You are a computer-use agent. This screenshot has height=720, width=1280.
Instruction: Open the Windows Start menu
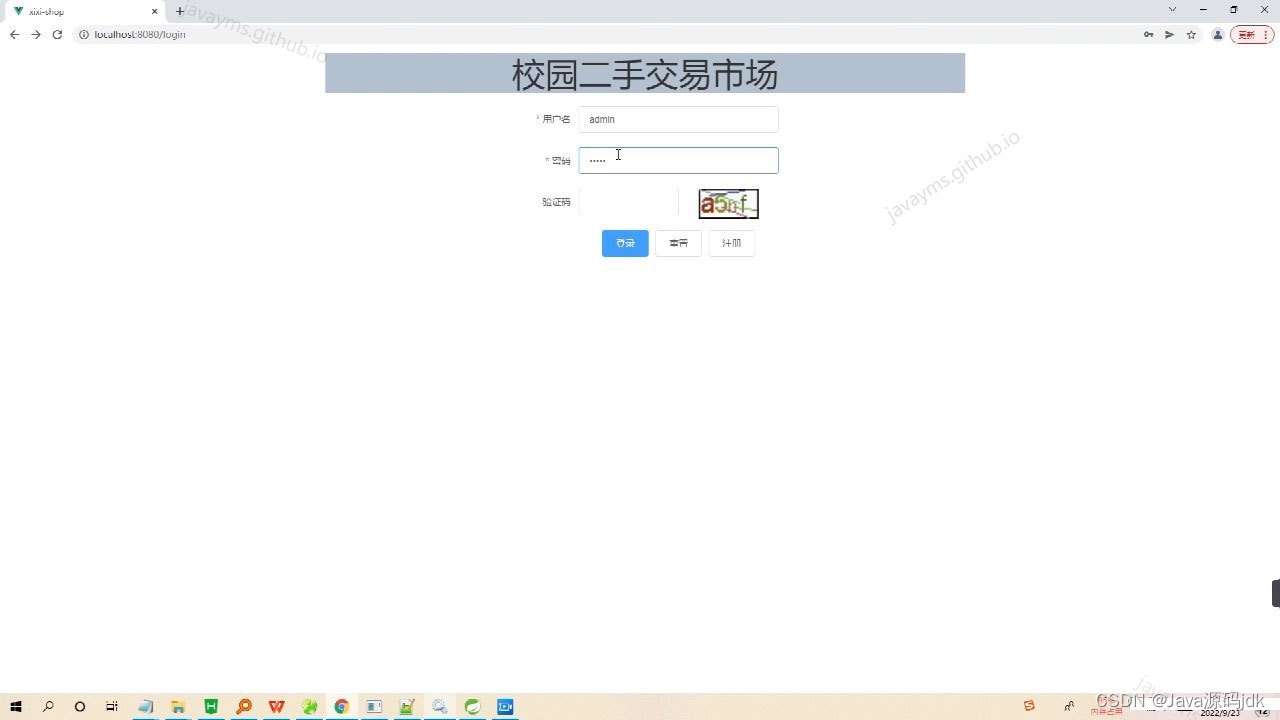(x=16, y=706)
